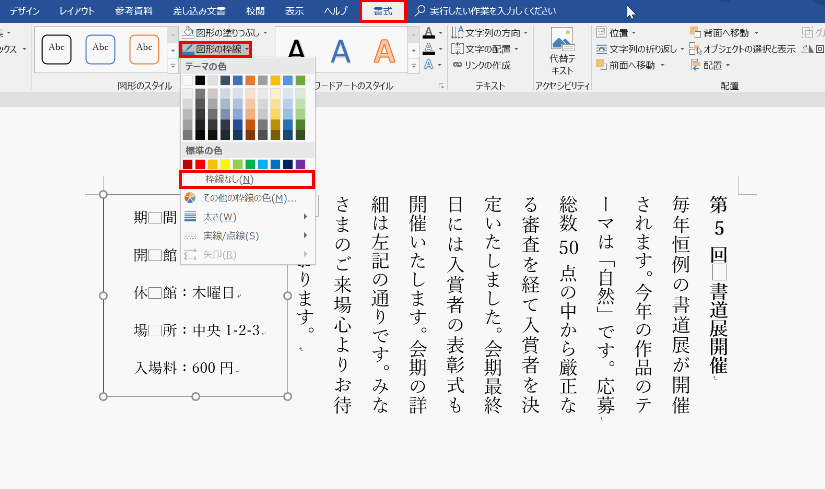Image resolution: width=825 pixels, height=489 pixels.
Task: Open the 表示 view tab
Action: [x=294, y=11]
